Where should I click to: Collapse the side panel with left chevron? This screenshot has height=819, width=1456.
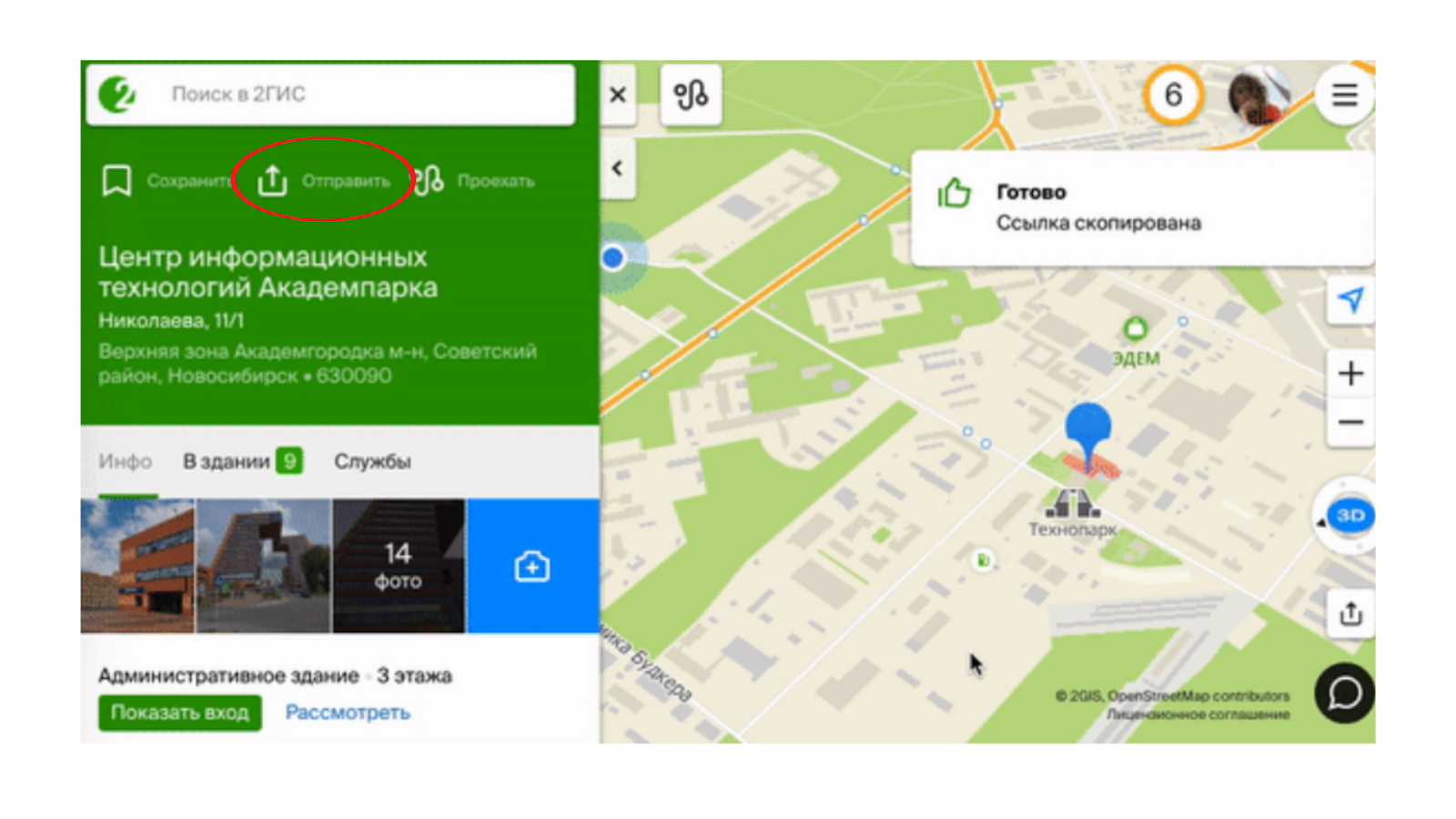point(618,168)
